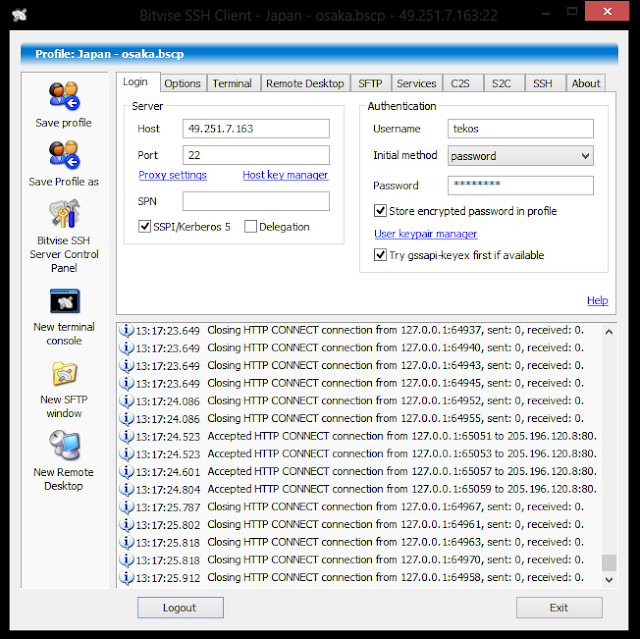The height and width of the screenshot is (639, 640).
Task: Open Proxy settings link
Action: click(173, 175)
